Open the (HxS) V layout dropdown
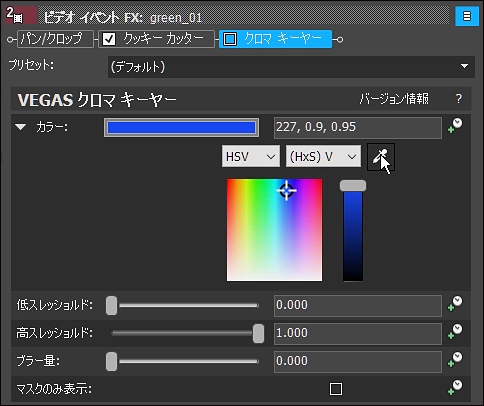The height and width of the screenshot is (406, 484). [x=323, y=156]
